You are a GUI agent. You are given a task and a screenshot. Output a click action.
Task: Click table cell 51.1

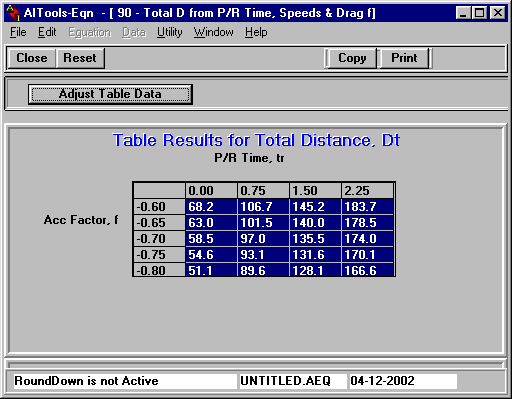tap(211, 270)
